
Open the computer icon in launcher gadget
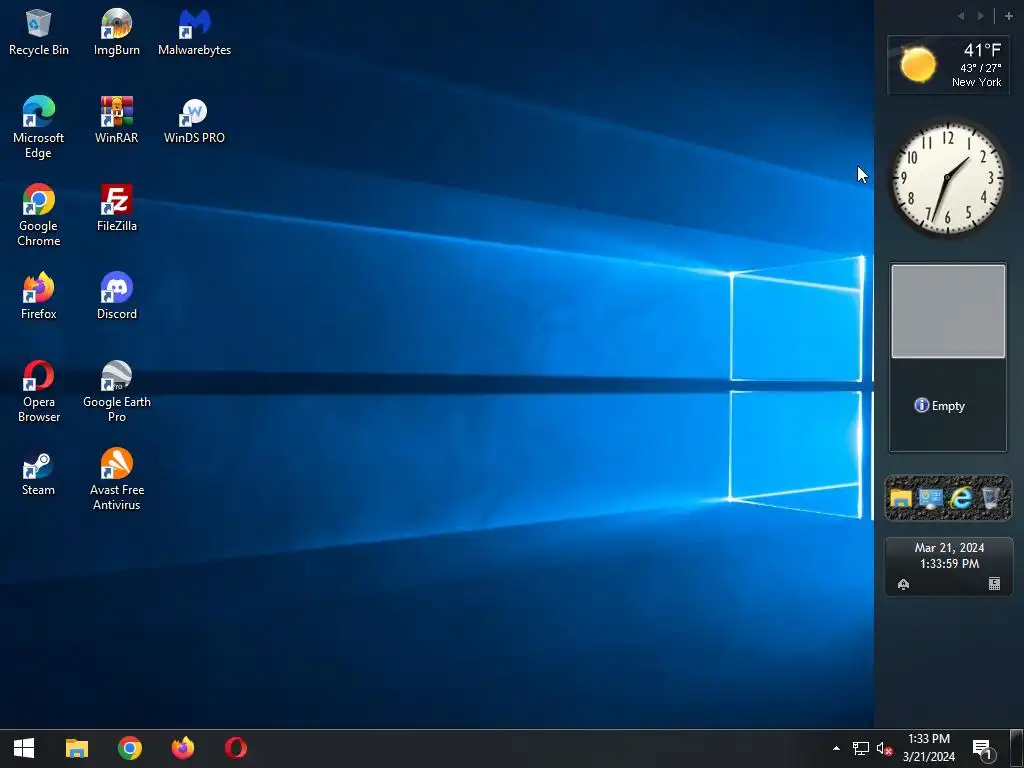(930, 498)
